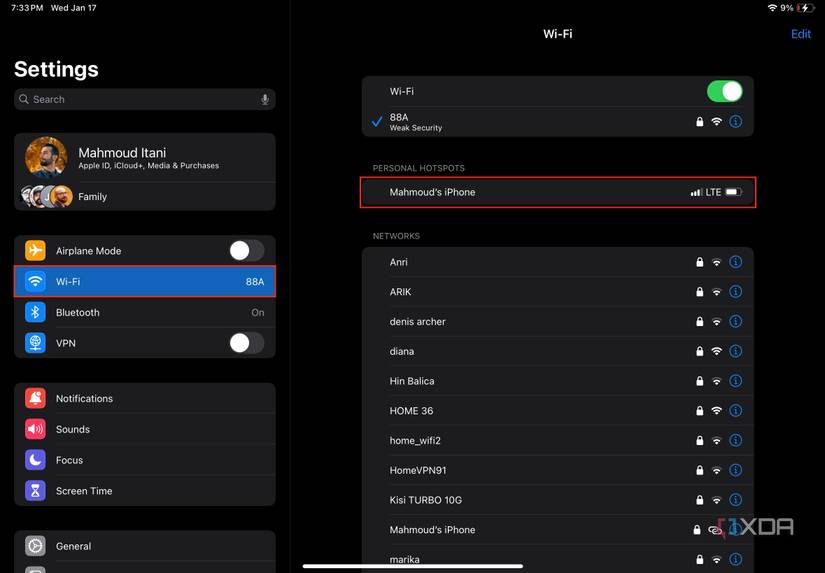The image size is (825, 573).
Task: Tap the status bar Wi-Fi indicator
Action: point(772,8)
